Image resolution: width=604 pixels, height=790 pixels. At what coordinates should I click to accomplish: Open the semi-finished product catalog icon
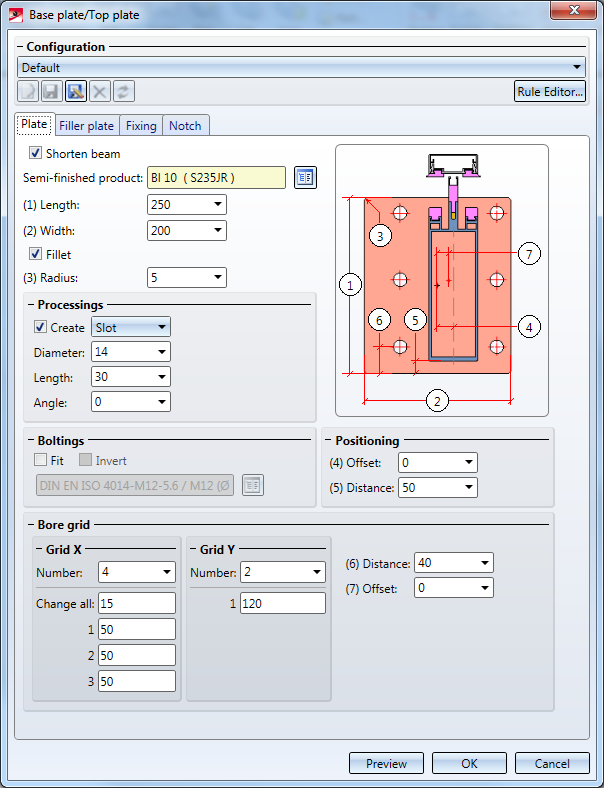(305, 177)
